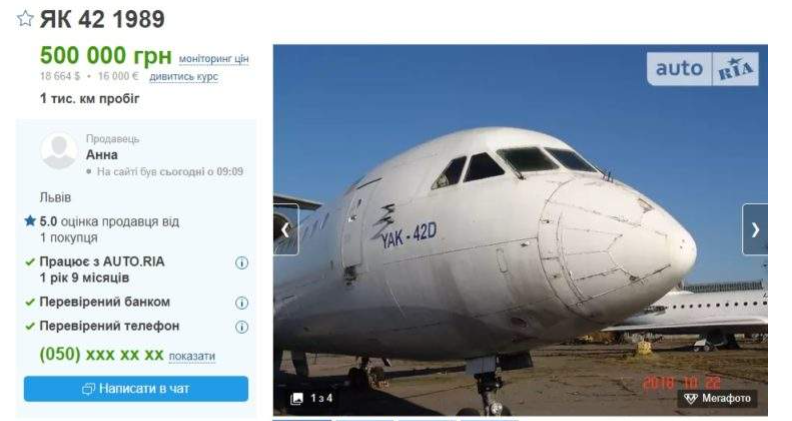Open the 'дивитись курс' link
This screenshot has width=792, height=421.
point(183,77)
